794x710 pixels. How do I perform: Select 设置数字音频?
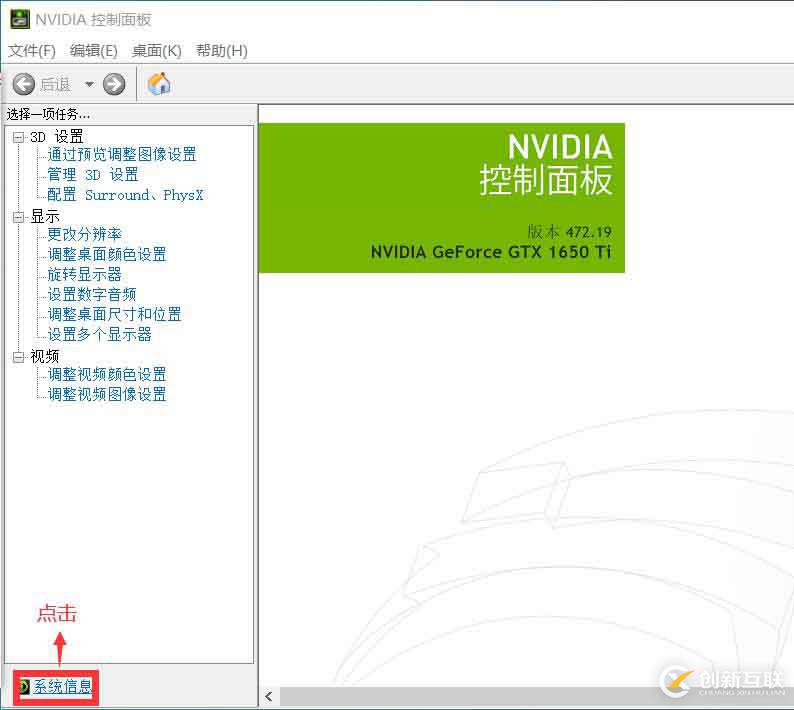(92, 294)
